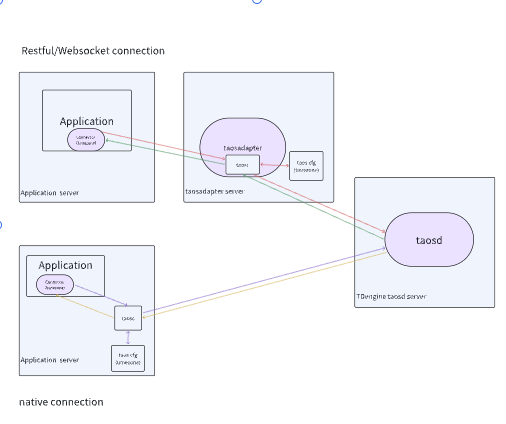506x424 pixels.
Task: Select the green arrow returning to the Restful connector
Action: (165, 152)
